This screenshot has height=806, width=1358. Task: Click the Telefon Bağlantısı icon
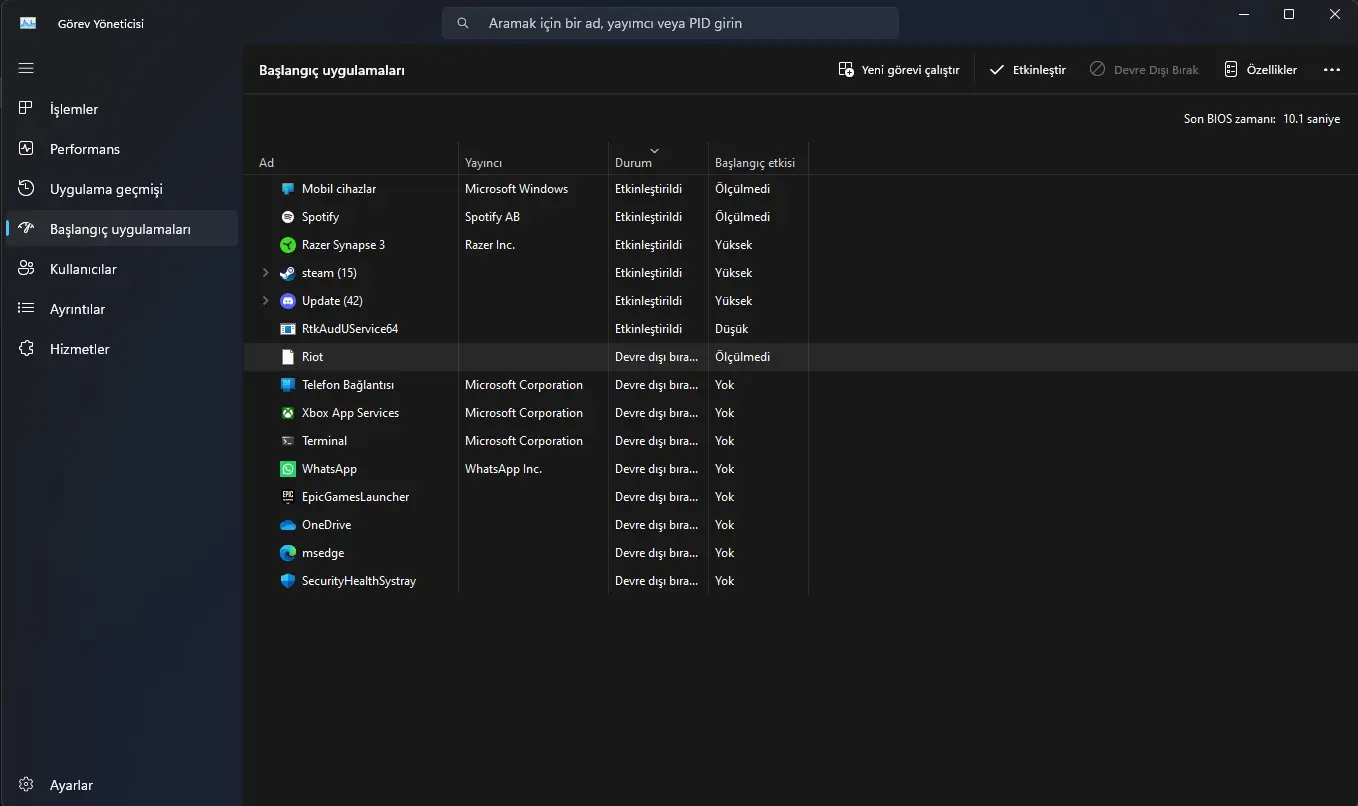coord(288,385)
